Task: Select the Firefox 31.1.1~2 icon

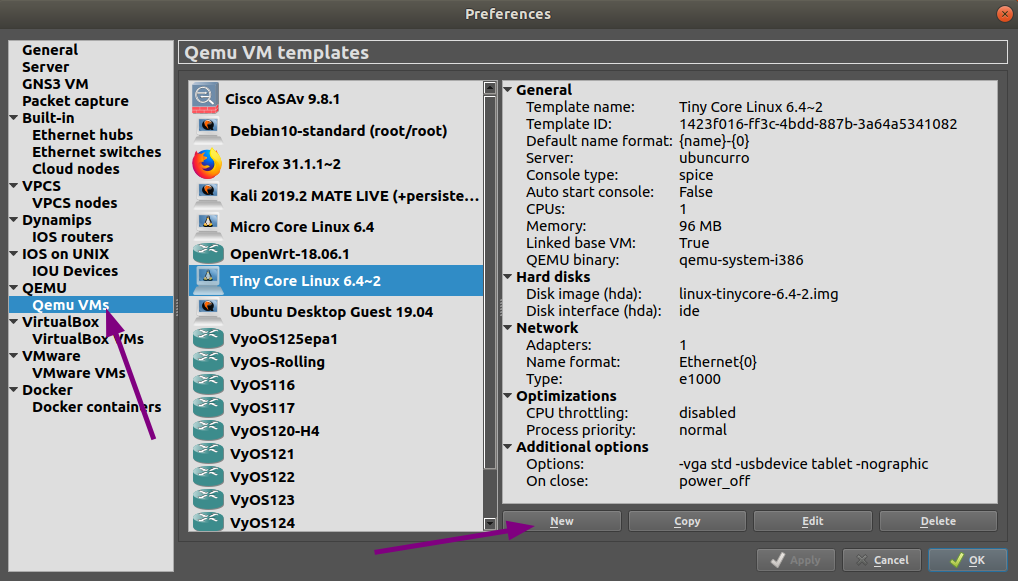Action: [207, 162]
